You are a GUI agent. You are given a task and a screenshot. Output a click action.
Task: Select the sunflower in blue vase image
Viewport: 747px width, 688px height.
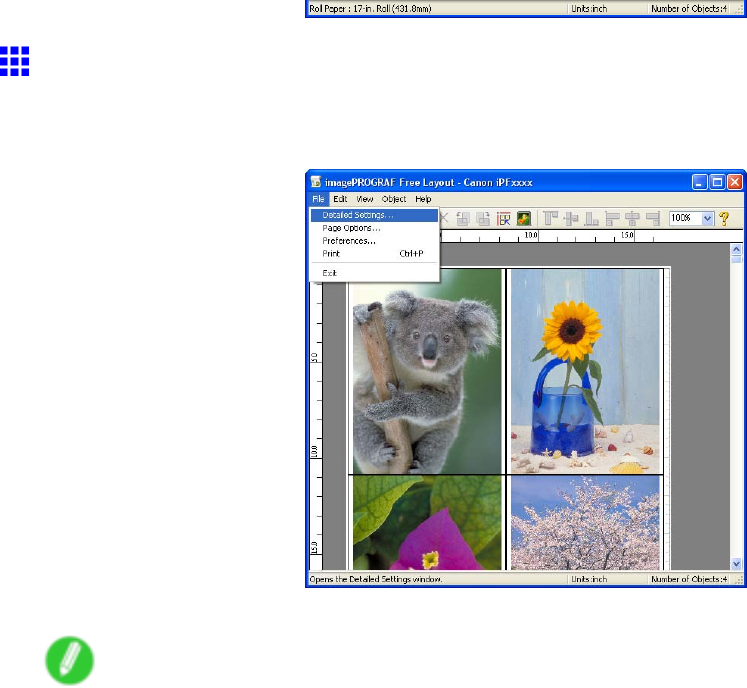coord(585,370)
